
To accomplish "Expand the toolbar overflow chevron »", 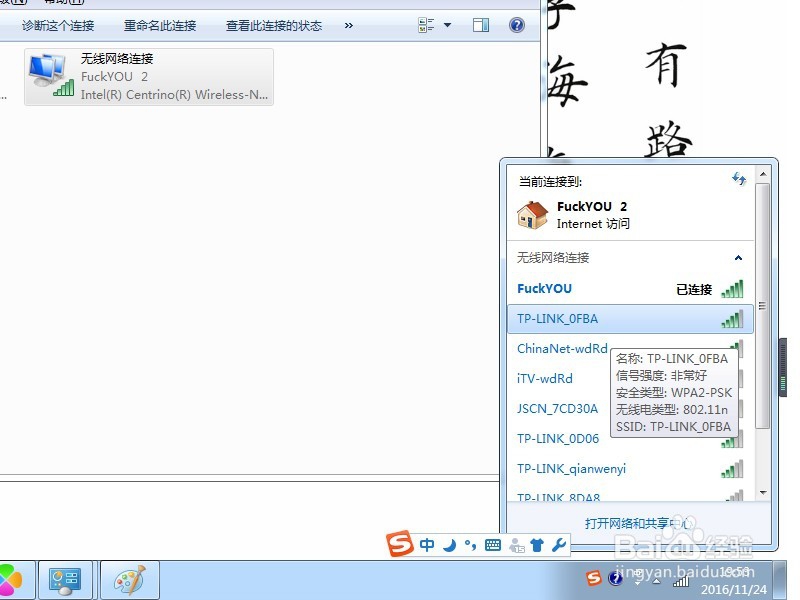I will [348, 26].
